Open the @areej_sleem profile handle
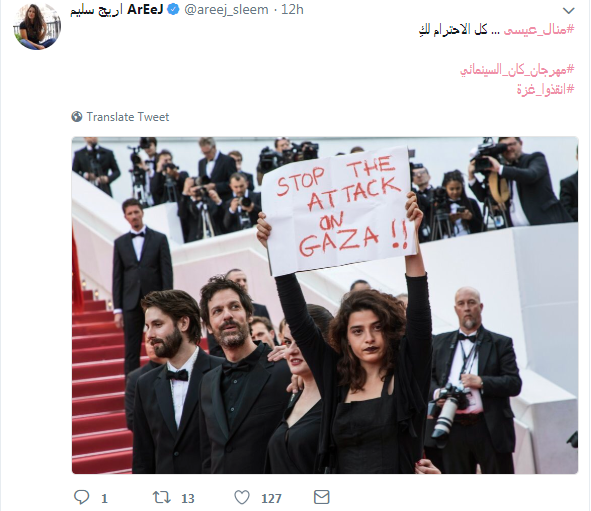Viewport: 591px width, 511px height. point(226,10)
